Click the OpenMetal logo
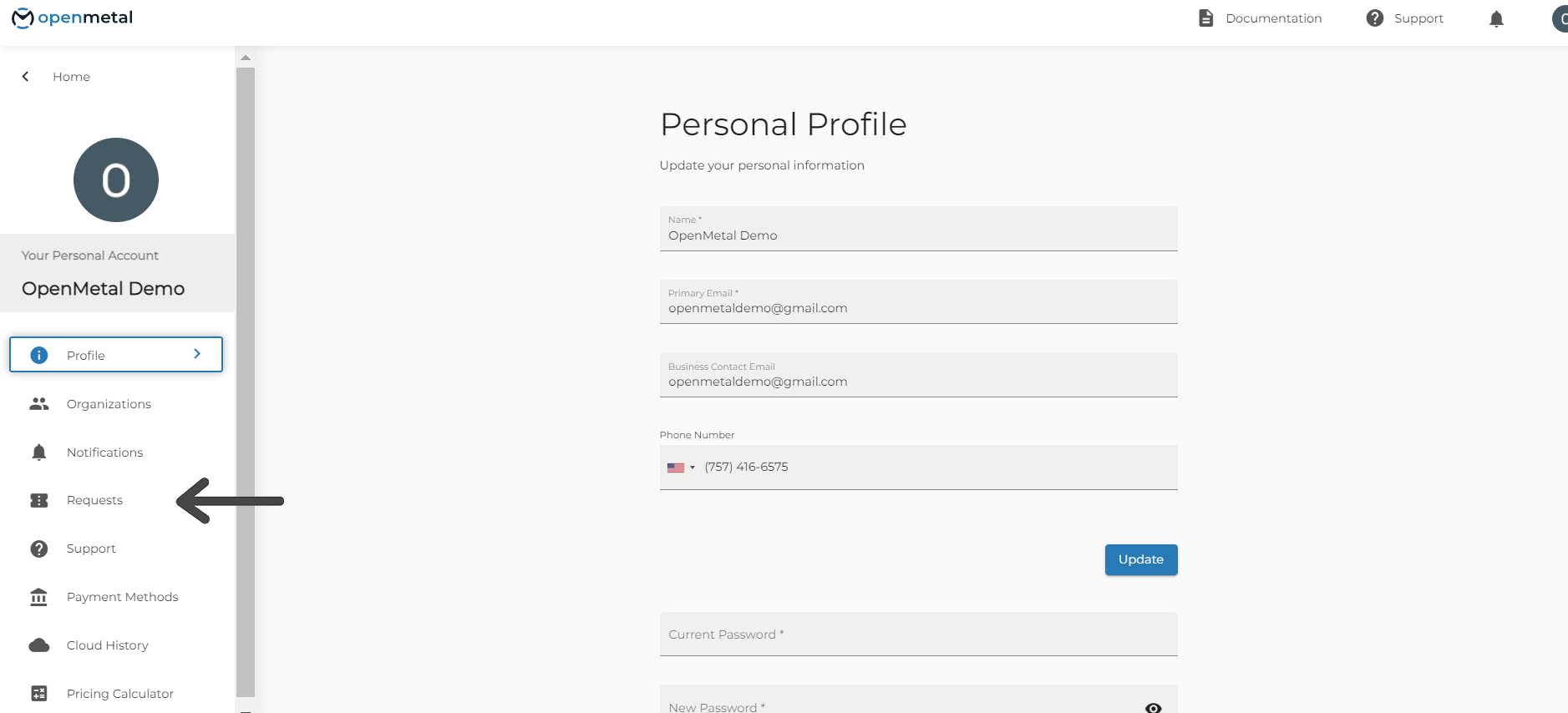Viewport: 1568px width, 713px height. tap(72, 17)
